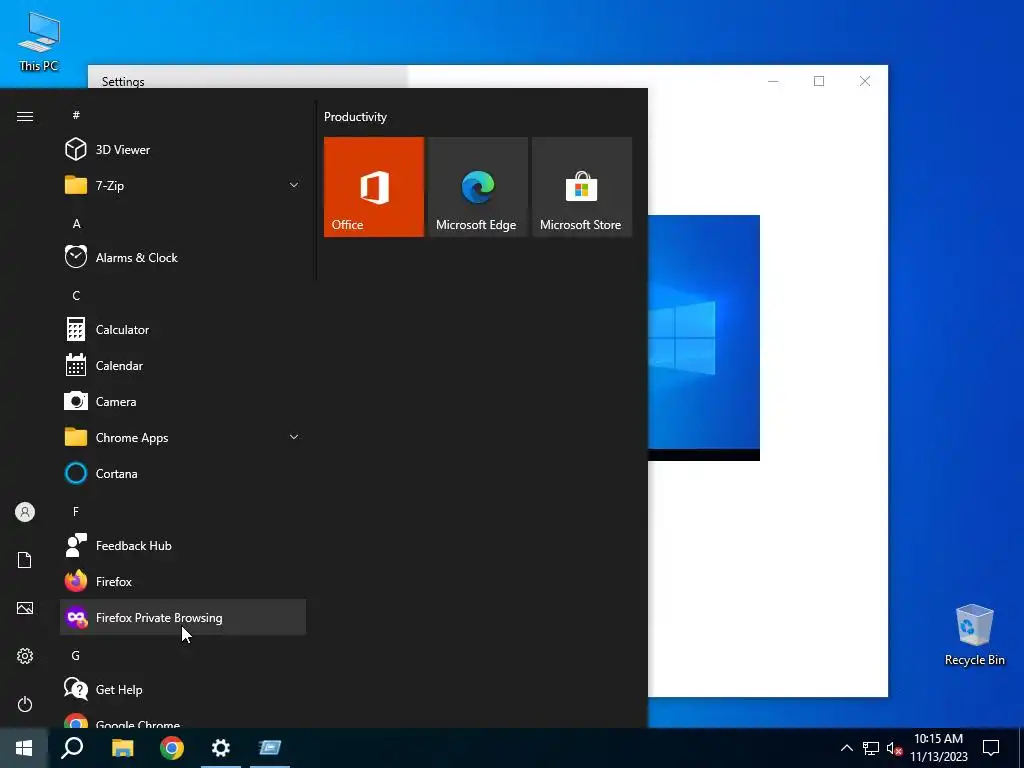Viewport: 1024px width, 768px height.
Task: Open File Explorer from the taskbar
Action: 122,748
